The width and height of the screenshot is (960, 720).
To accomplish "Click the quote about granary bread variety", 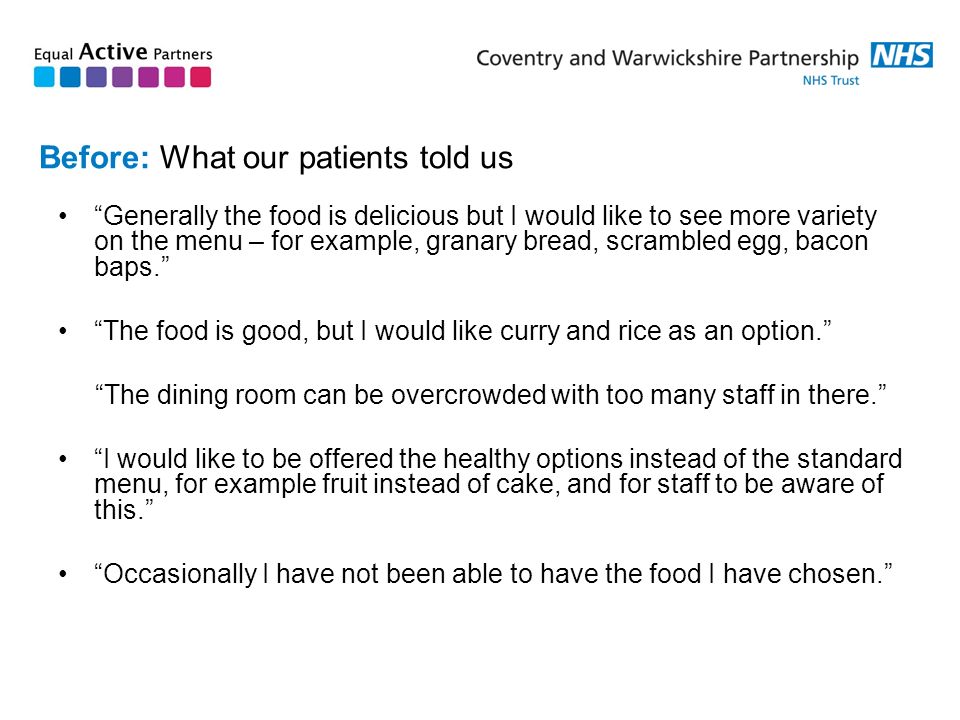I will coord(486,241).
